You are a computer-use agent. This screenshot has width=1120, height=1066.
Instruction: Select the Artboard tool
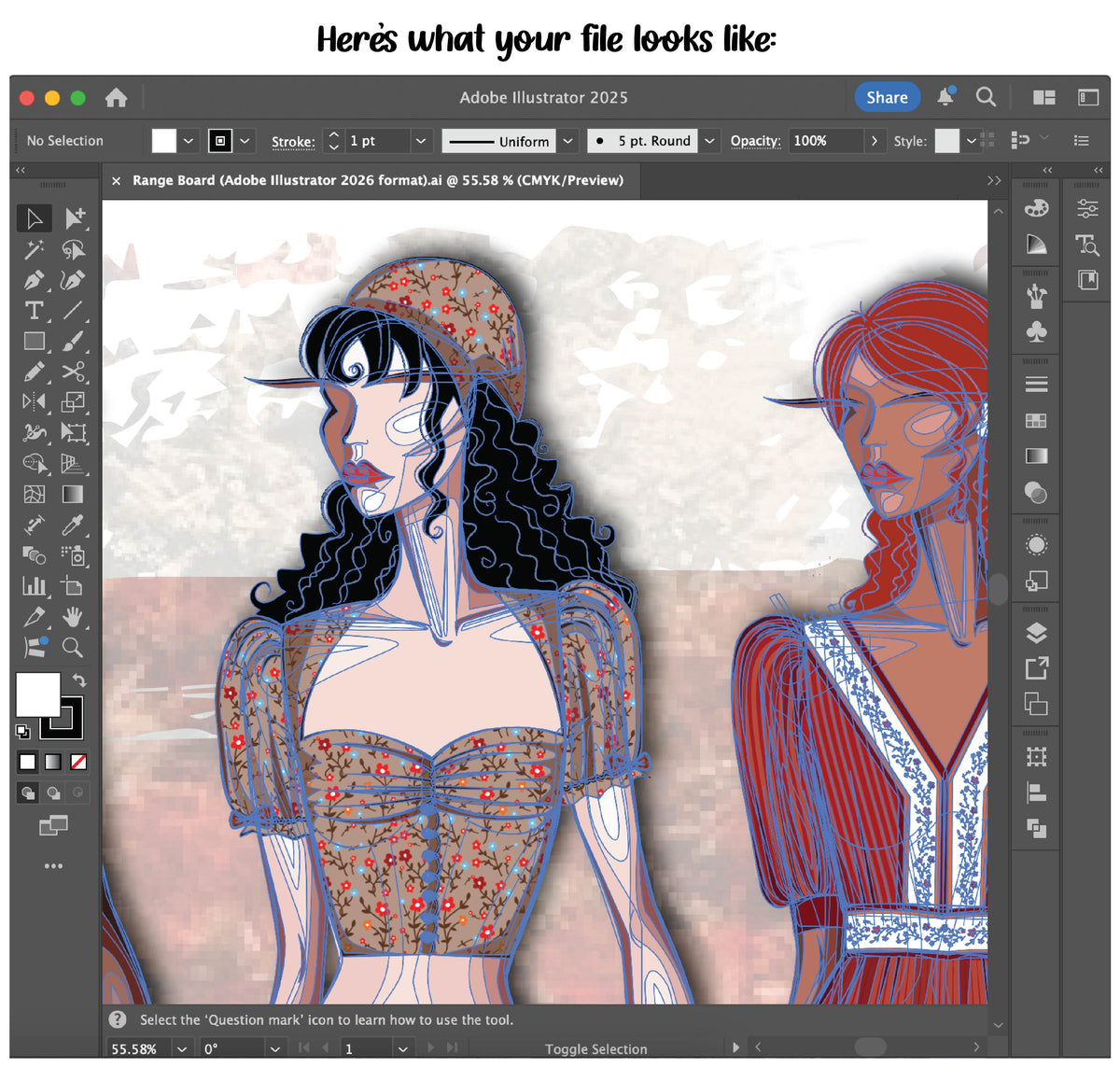pyautogui.click(x=73, y=586)
